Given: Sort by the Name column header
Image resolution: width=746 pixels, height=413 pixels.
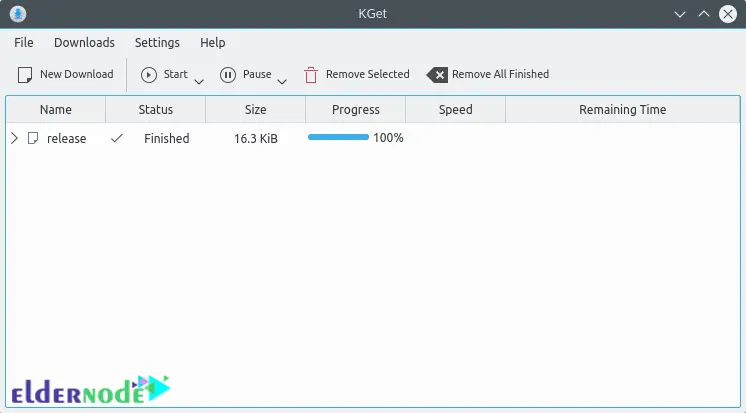Looking at the screenshot, I should click(x=56, y=109).
